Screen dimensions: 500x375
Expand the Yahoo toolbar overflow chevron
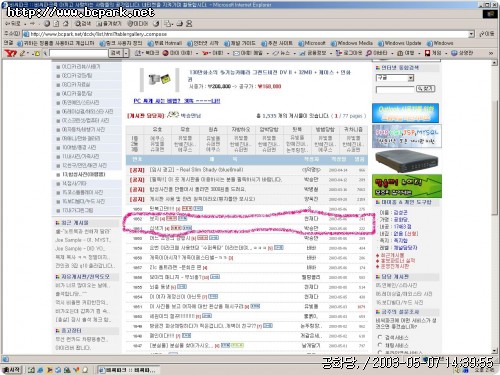coord(491,53)
